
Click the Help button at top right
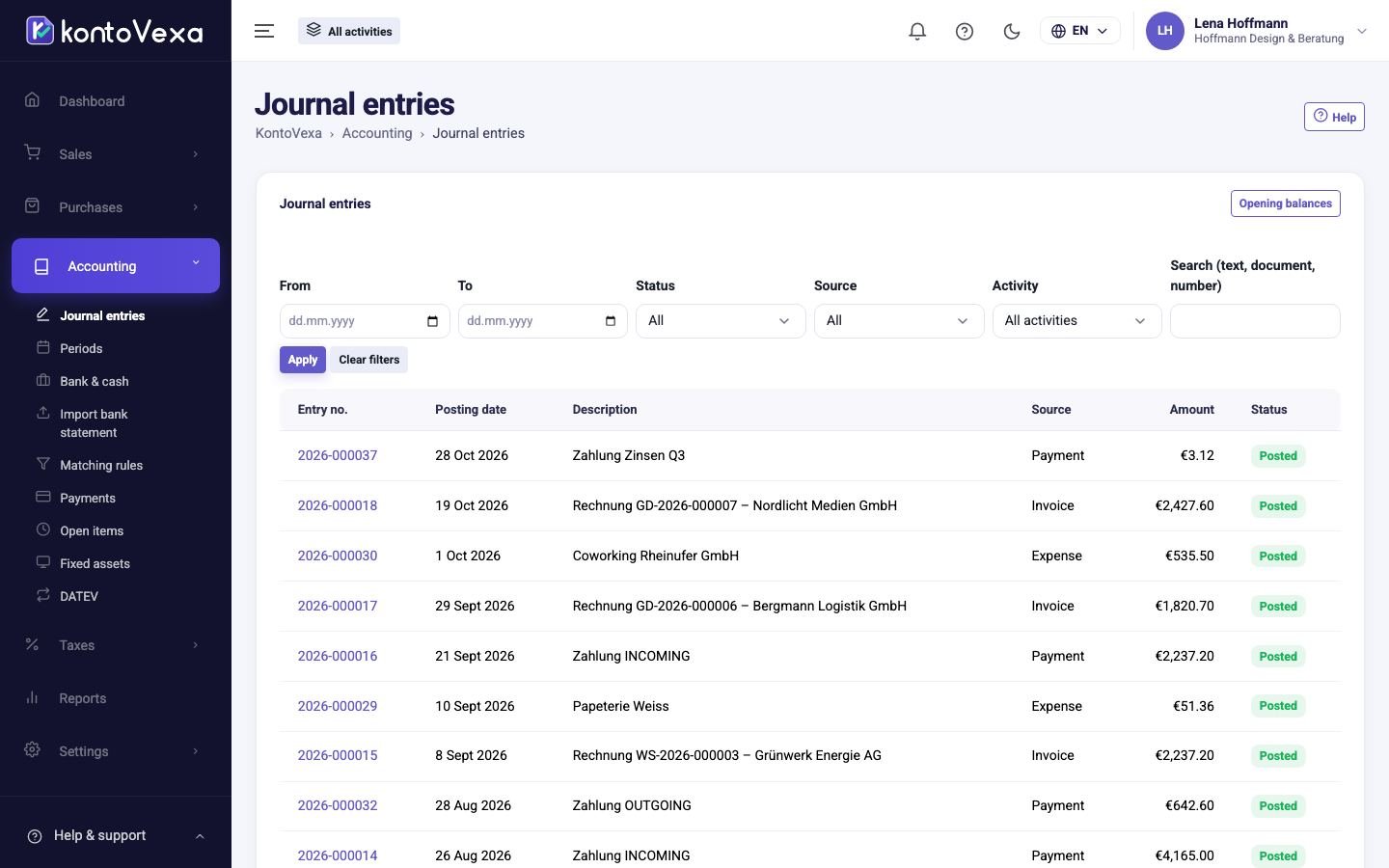1334,117
